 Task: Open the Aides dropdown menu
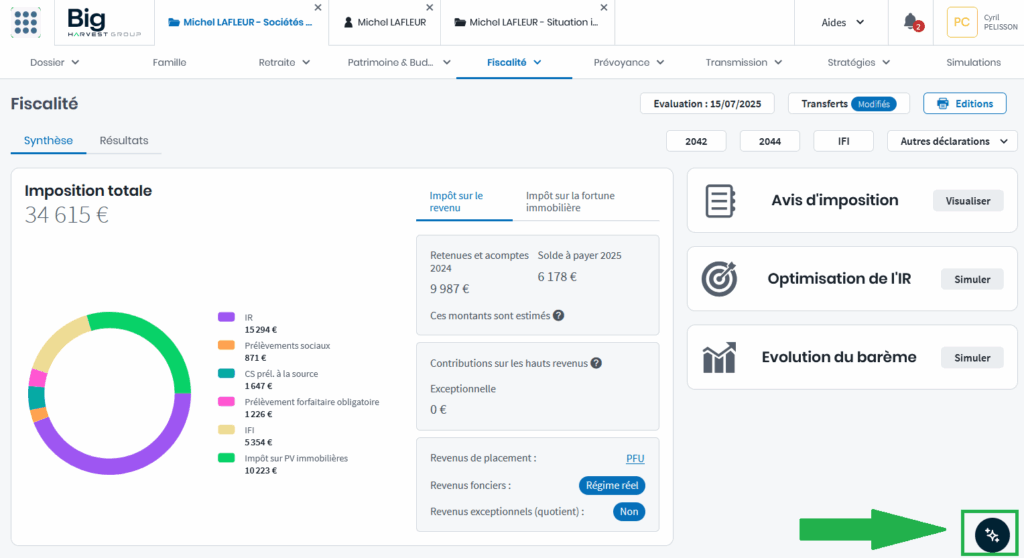tap(842, 22)
